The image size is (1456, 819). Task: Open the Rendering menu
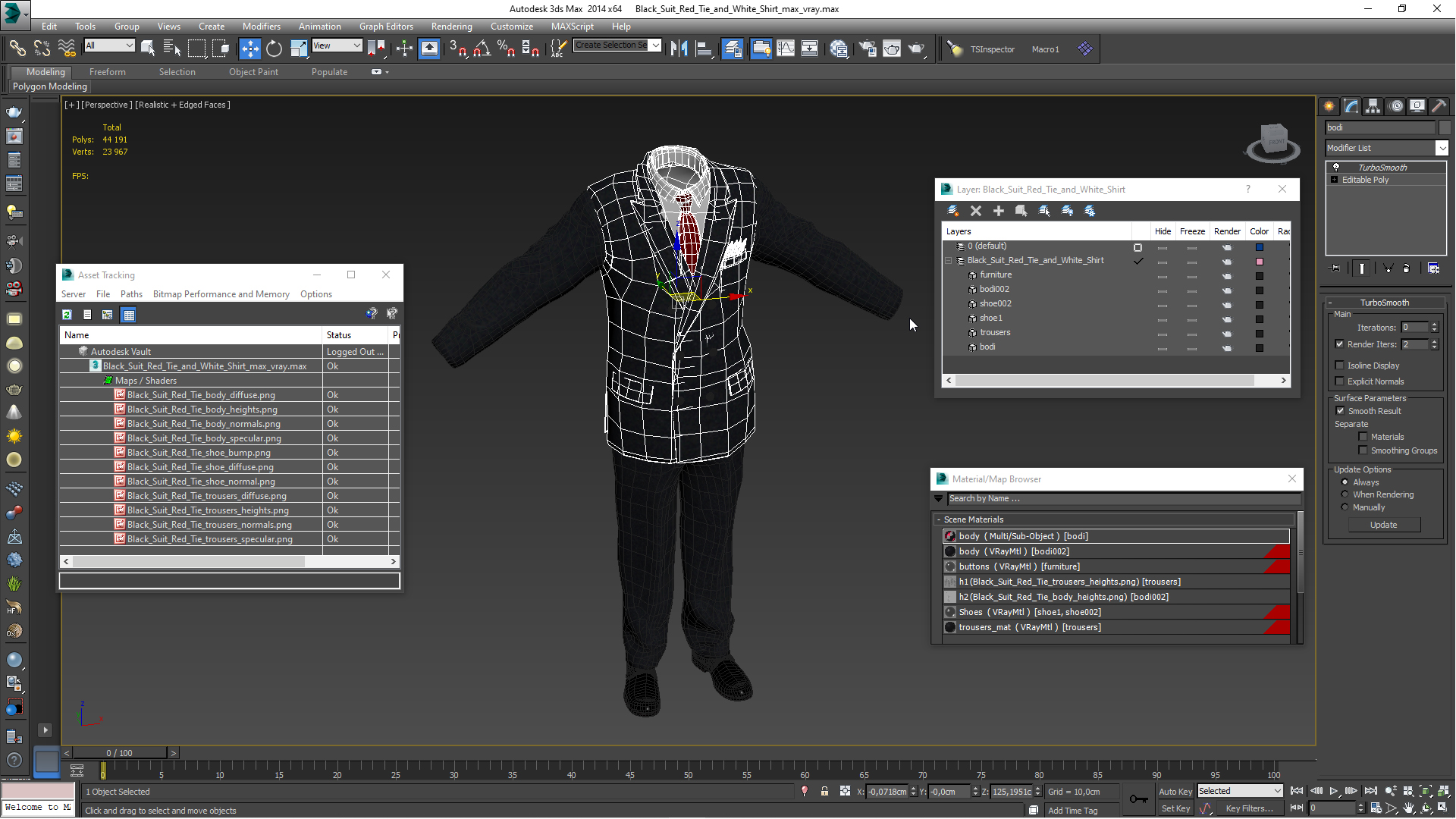[451, 26]
